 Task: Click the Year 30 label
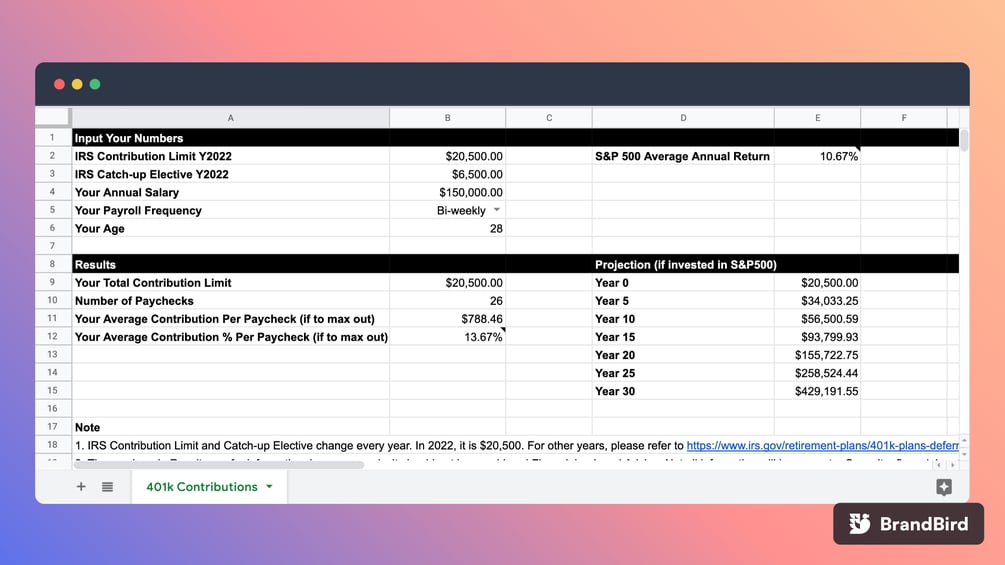coord(615,391)
